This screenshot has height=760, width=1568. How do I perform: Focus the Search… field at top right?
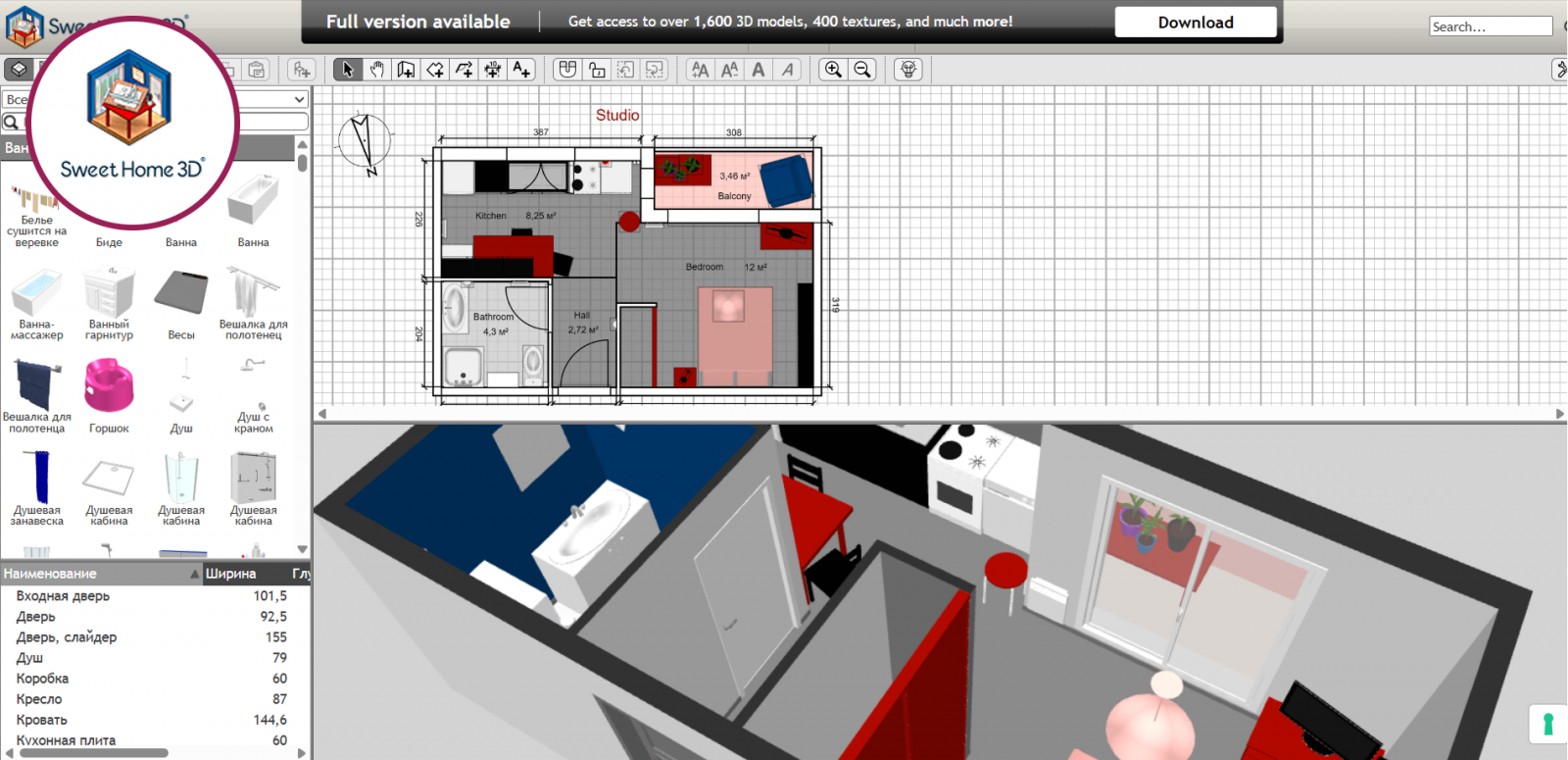point(1491,26)
